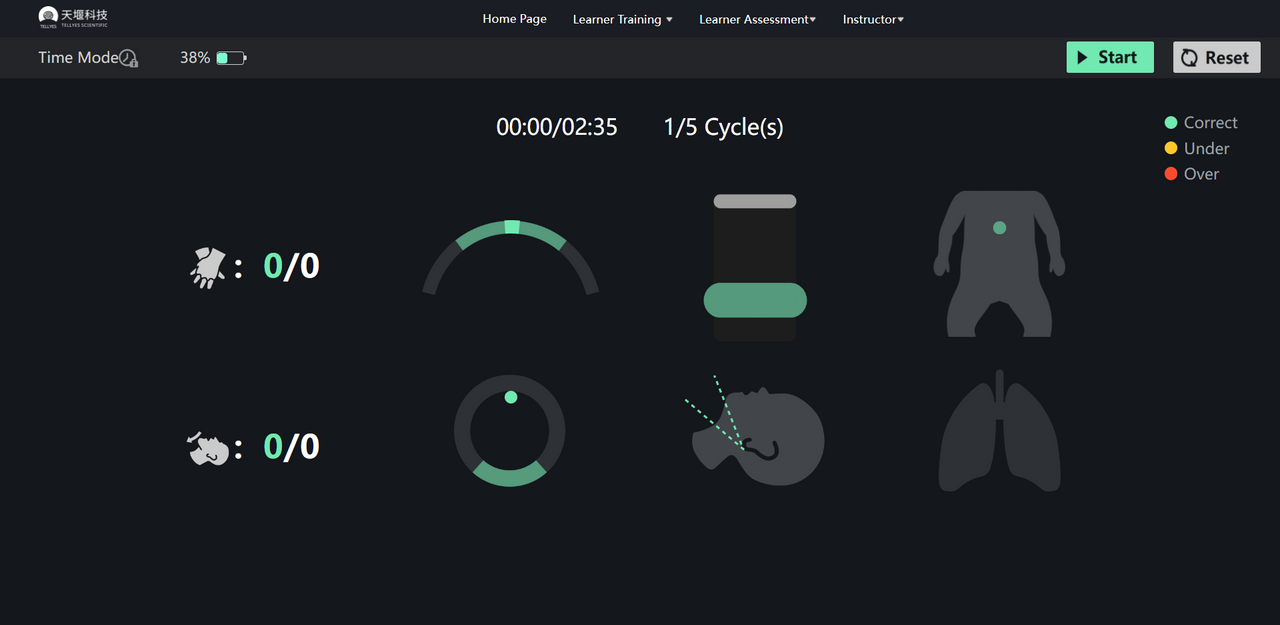Click the infant body hand-position figure
The width and height of the screenshot is (1280, 625).
point(999,263)
